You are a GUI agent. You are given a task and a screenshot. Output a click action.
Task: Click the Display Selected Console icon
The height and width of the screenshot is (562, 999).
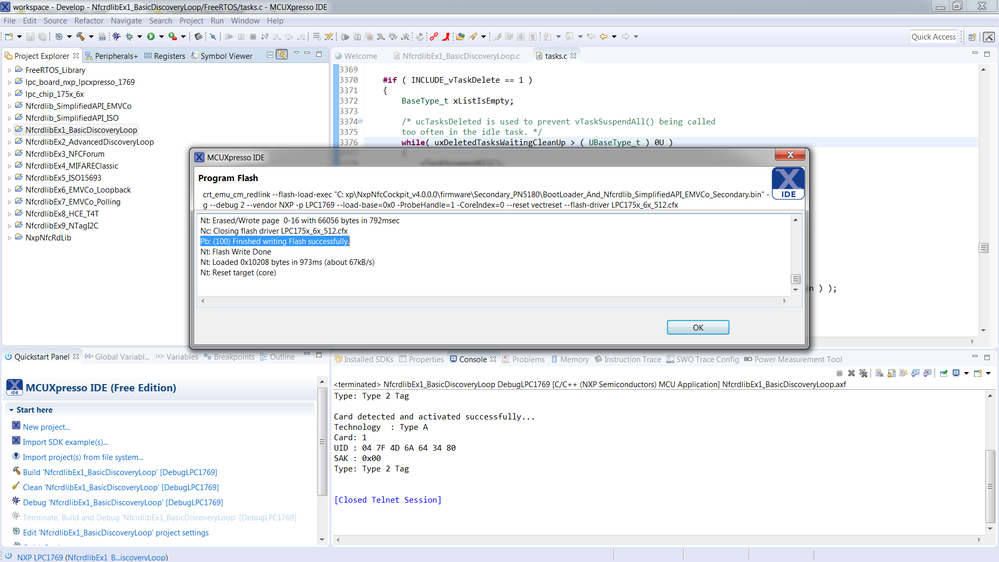click(x=956, y=373)
